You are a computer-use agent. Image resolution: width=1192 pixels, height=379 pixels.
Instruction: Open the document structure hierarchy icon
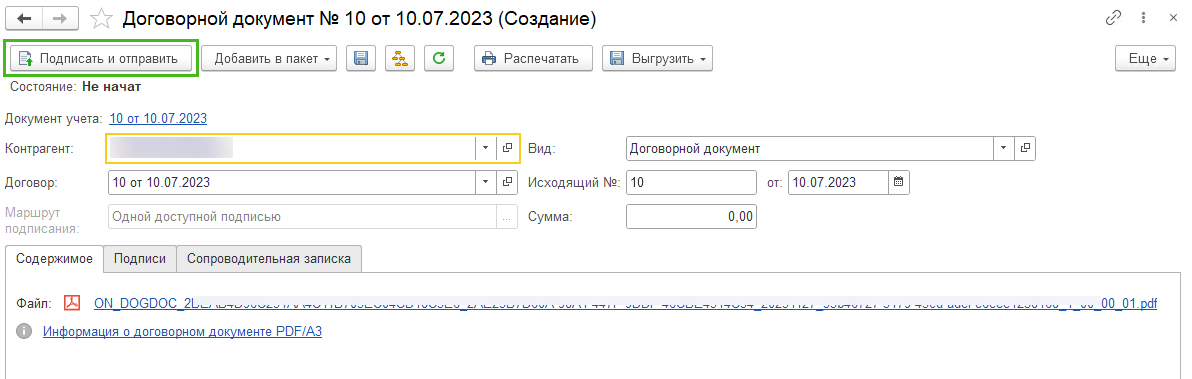[400, 58]
